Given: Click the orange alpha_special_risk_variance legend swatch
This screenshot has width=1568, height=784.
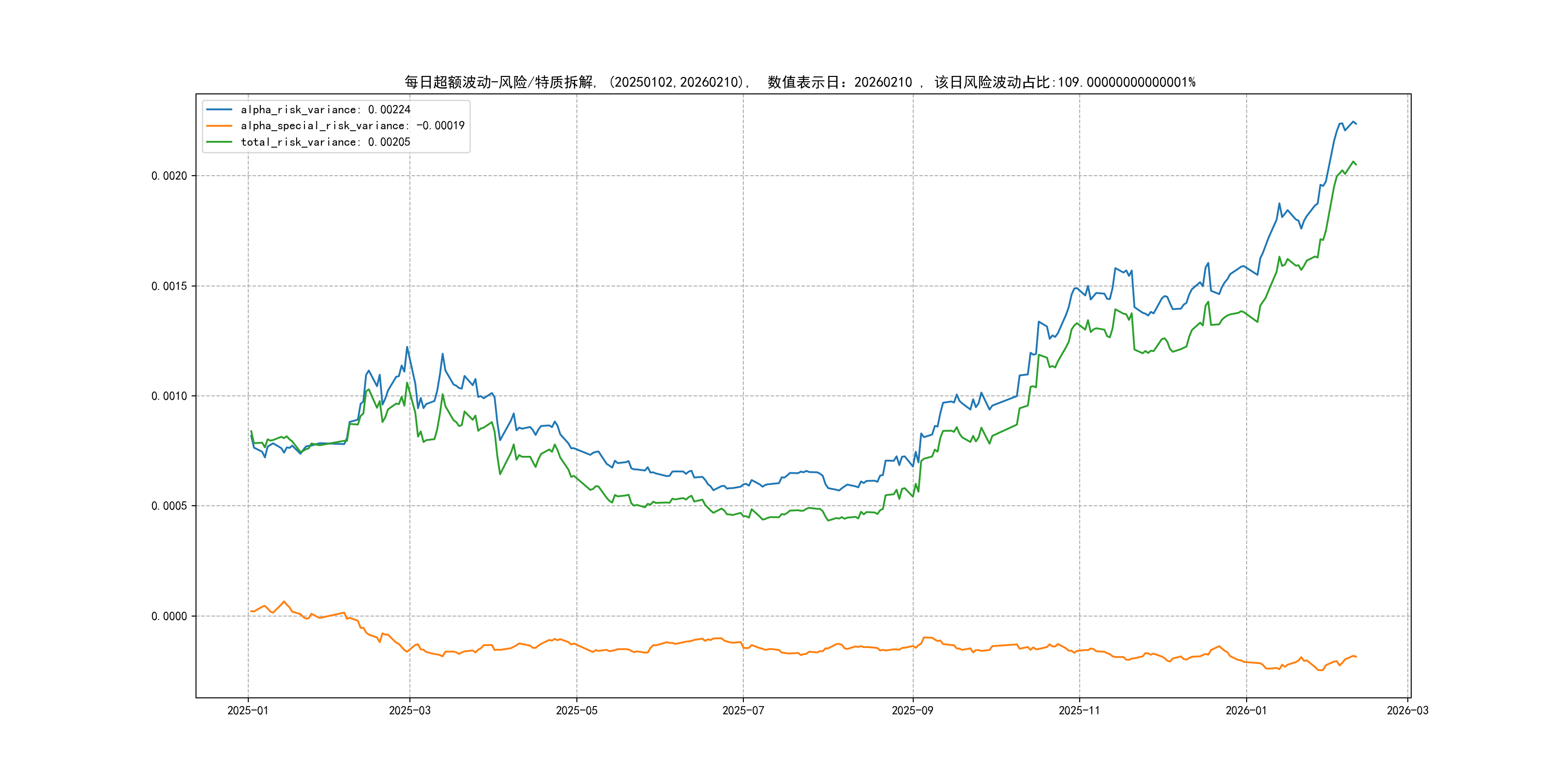Looking at the screenshot, I should [219, 126].
